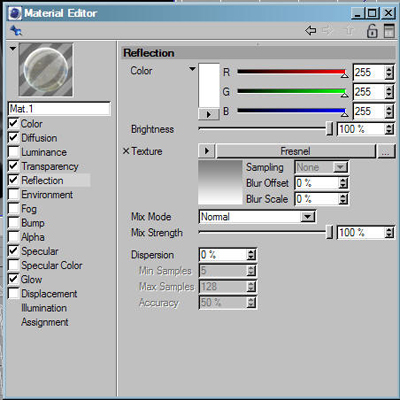
Task: Select the Glow channel label
Action: pyautogui.click(x=31, y=279)
